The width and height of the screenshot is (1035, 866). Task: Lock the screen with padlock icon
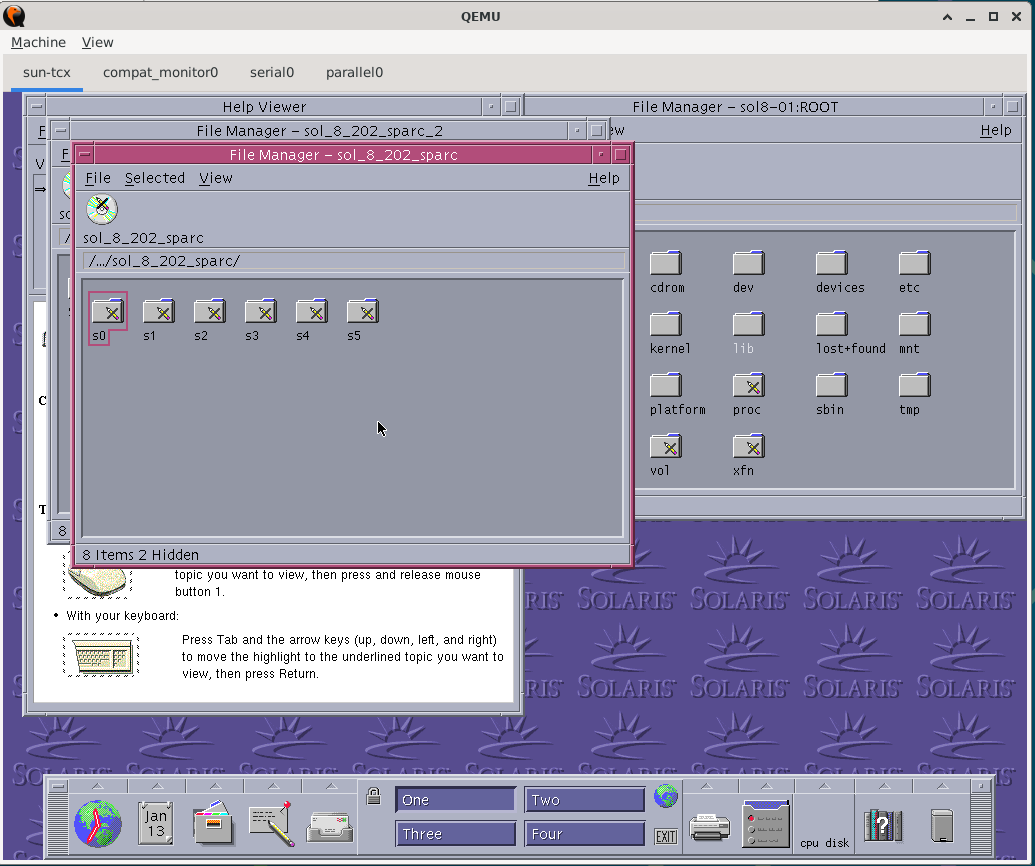pos(373,797)
